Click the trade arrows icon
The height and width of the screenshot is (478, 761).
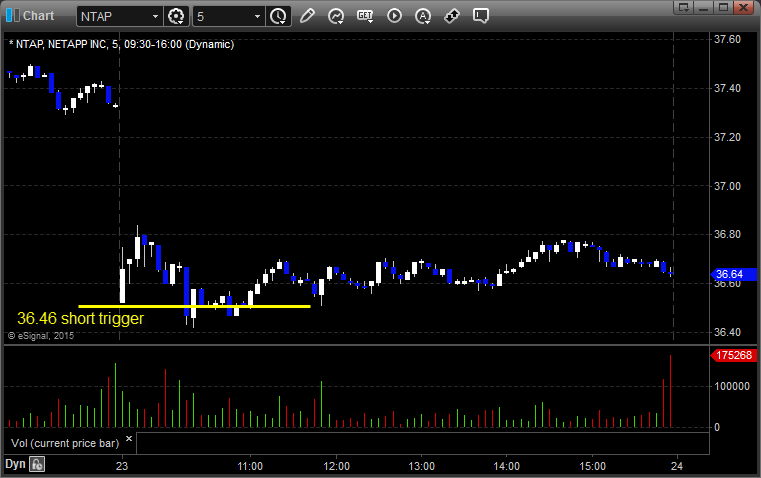pos(452,16)
